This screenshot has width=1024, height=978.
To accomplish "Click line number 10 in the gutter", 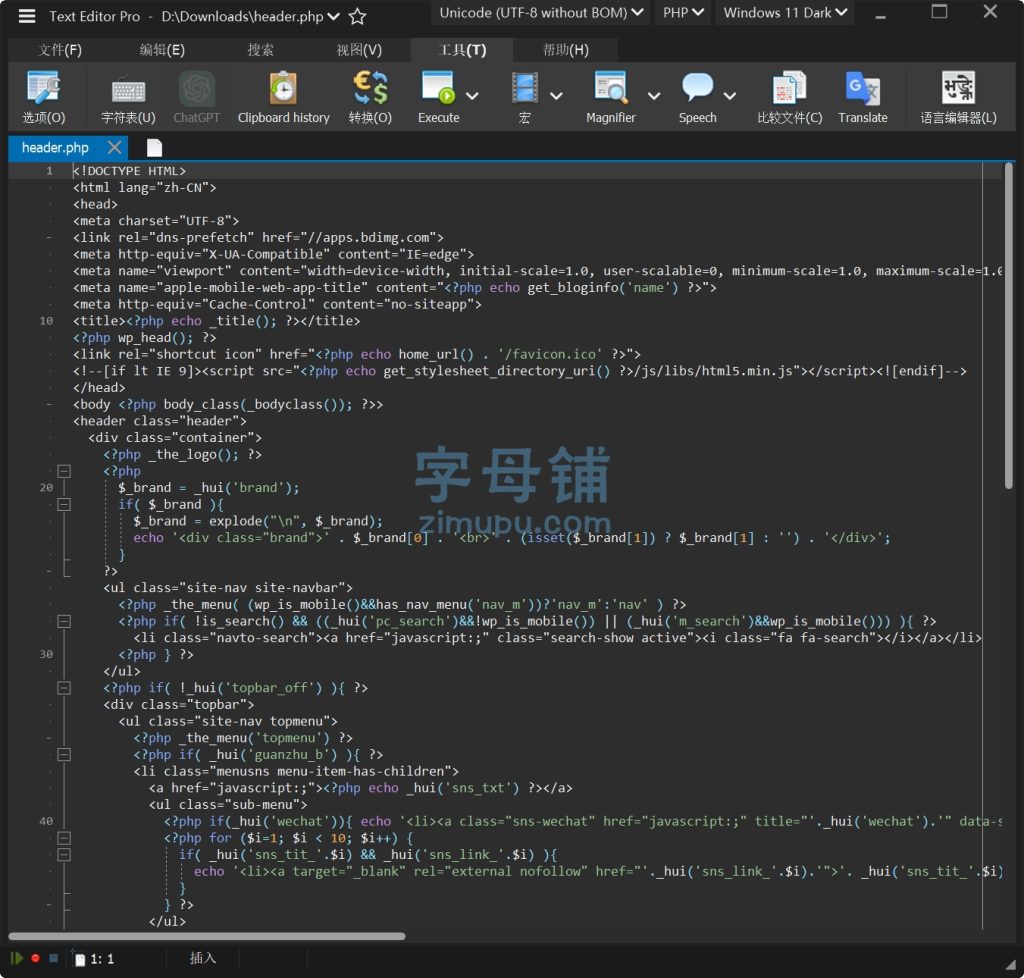I will point(46,321).
